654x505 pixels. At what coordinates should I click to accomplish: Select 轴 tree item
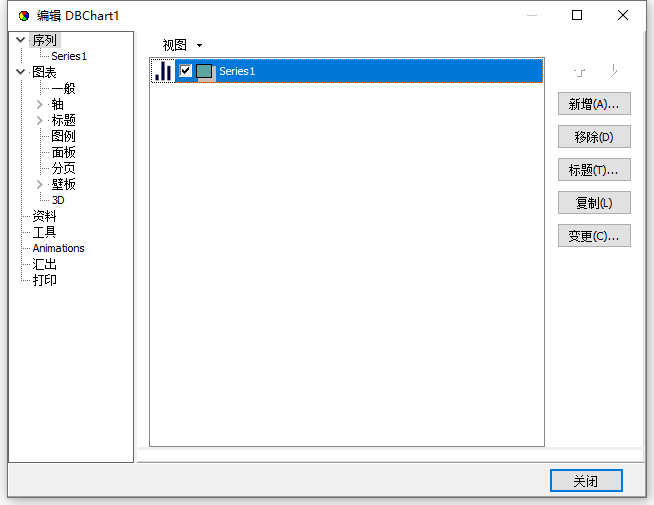click(57, 104)
